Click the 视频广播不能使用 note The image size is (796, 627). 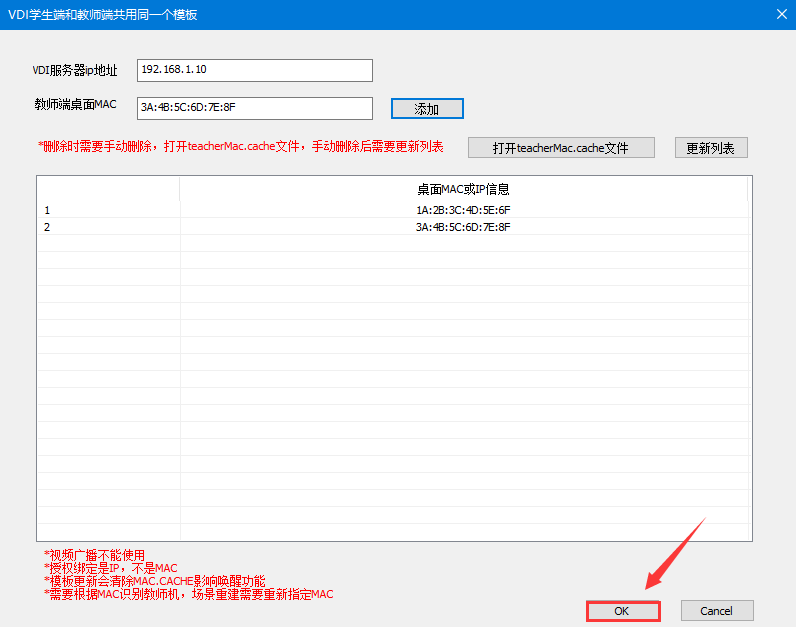point(95,555)
